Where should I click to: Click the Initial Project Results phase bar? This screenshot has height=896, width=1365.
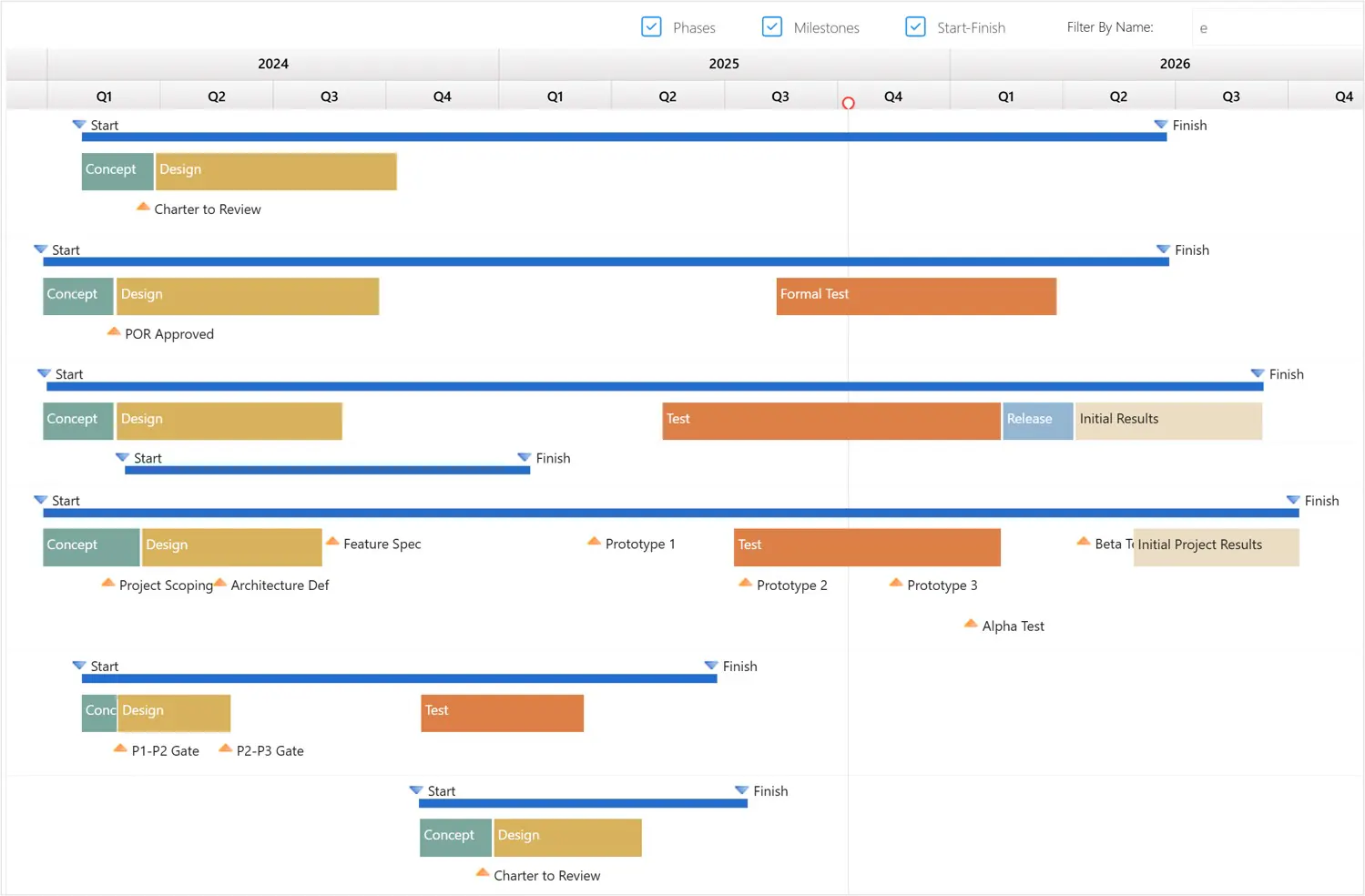(1217, 547)
